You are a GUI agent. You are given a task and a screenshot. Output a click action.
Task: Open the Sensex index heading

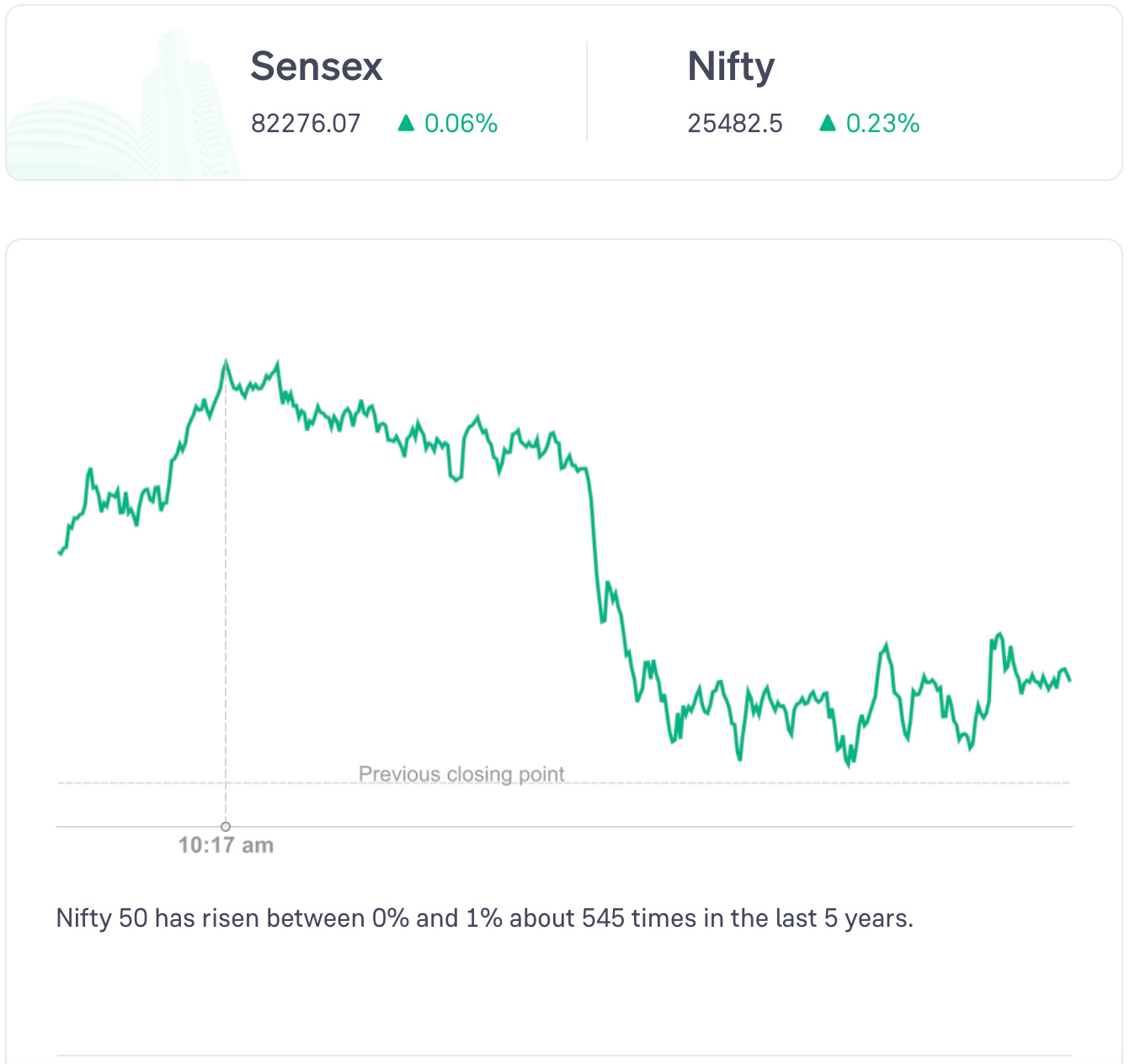coord(317,66)
